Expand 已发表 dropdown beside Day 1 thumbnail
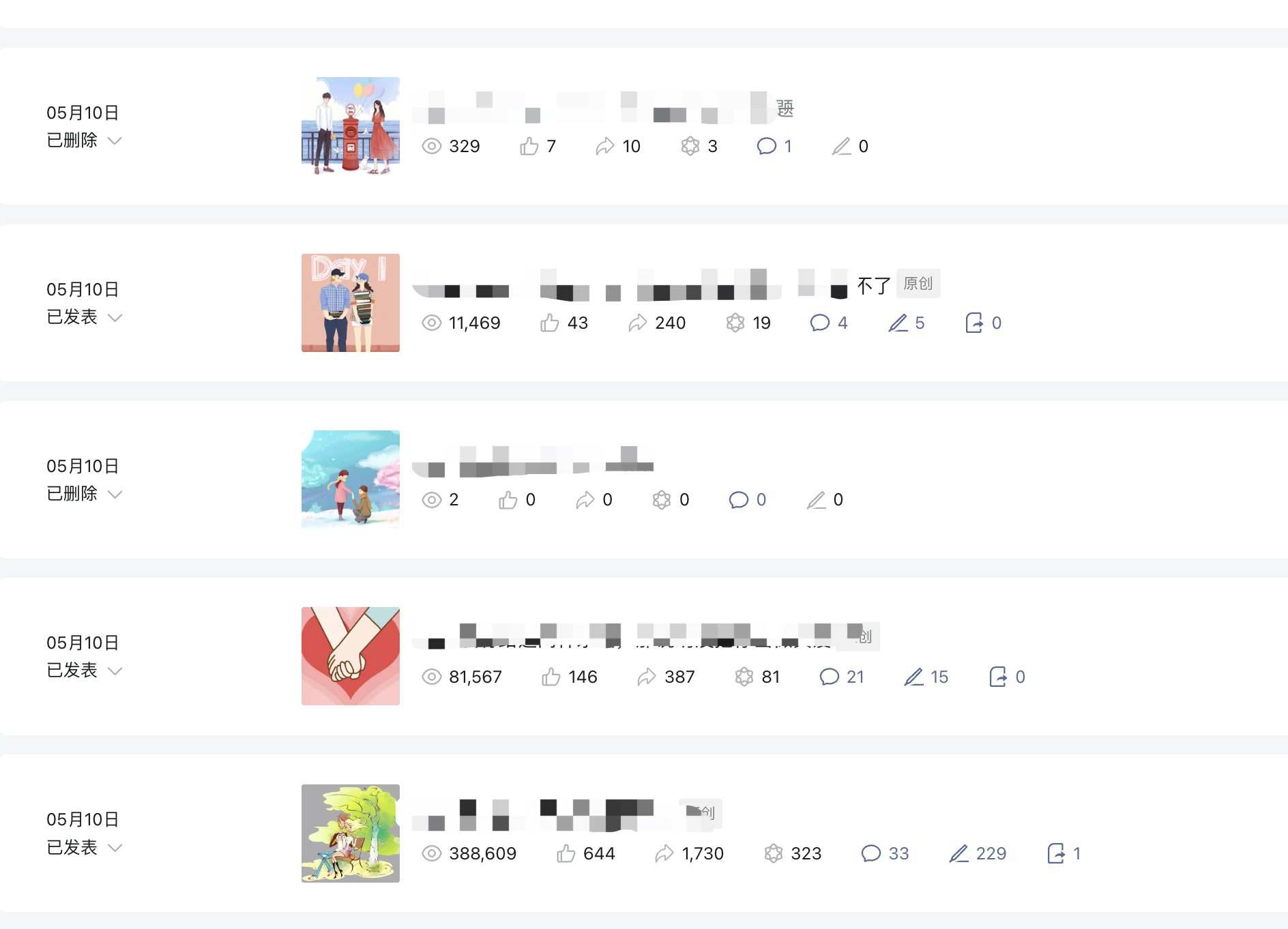This screenshot has height=929, width=1288. [115, 317]
